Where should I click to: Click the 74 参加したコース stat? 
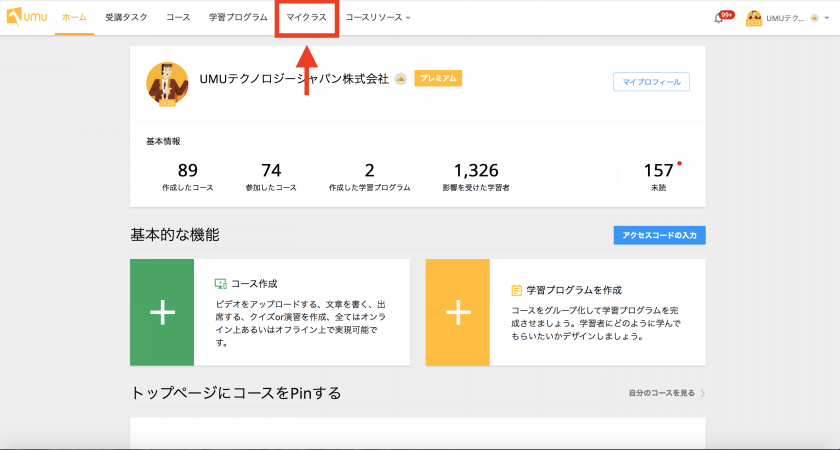pyautogui.click(x=271, y=177)
